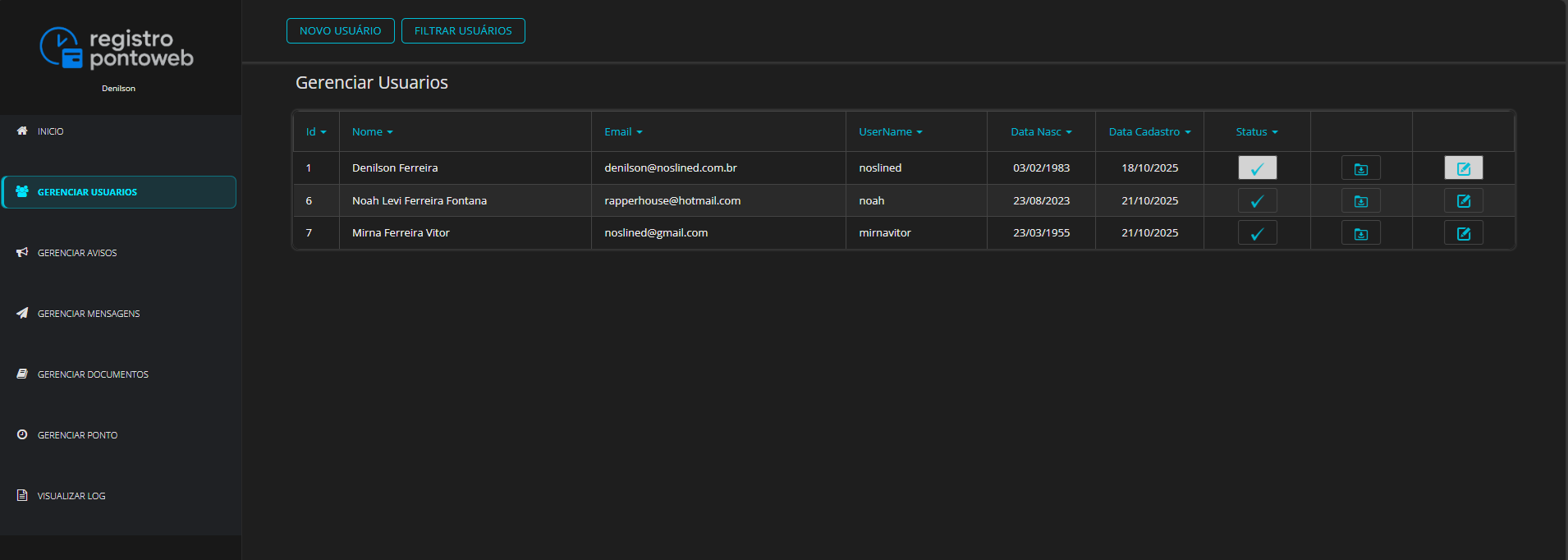Sort the table by the Email column
Image resolution: width=1568 pixels, height=560 pixels.
(623, 132)
